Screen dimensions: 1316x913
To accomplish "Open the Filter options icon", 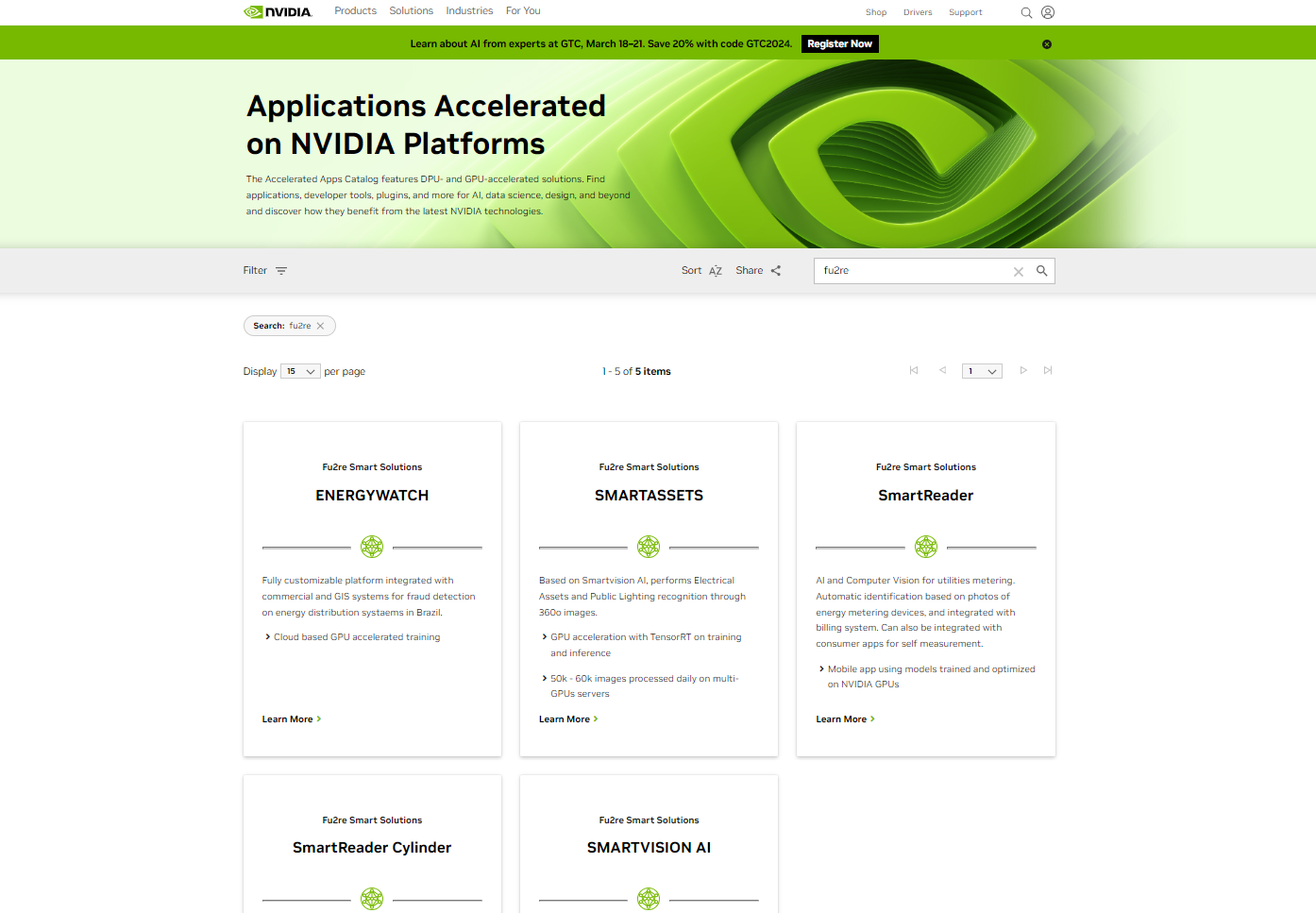I will [x=281, y=271].
